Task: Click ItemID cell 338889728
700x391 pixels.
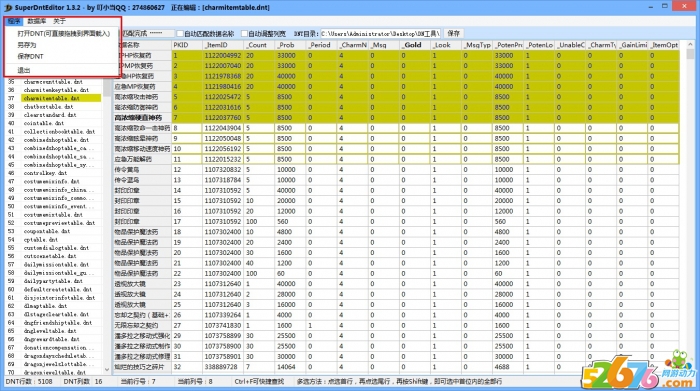Action: pos(223,367)
